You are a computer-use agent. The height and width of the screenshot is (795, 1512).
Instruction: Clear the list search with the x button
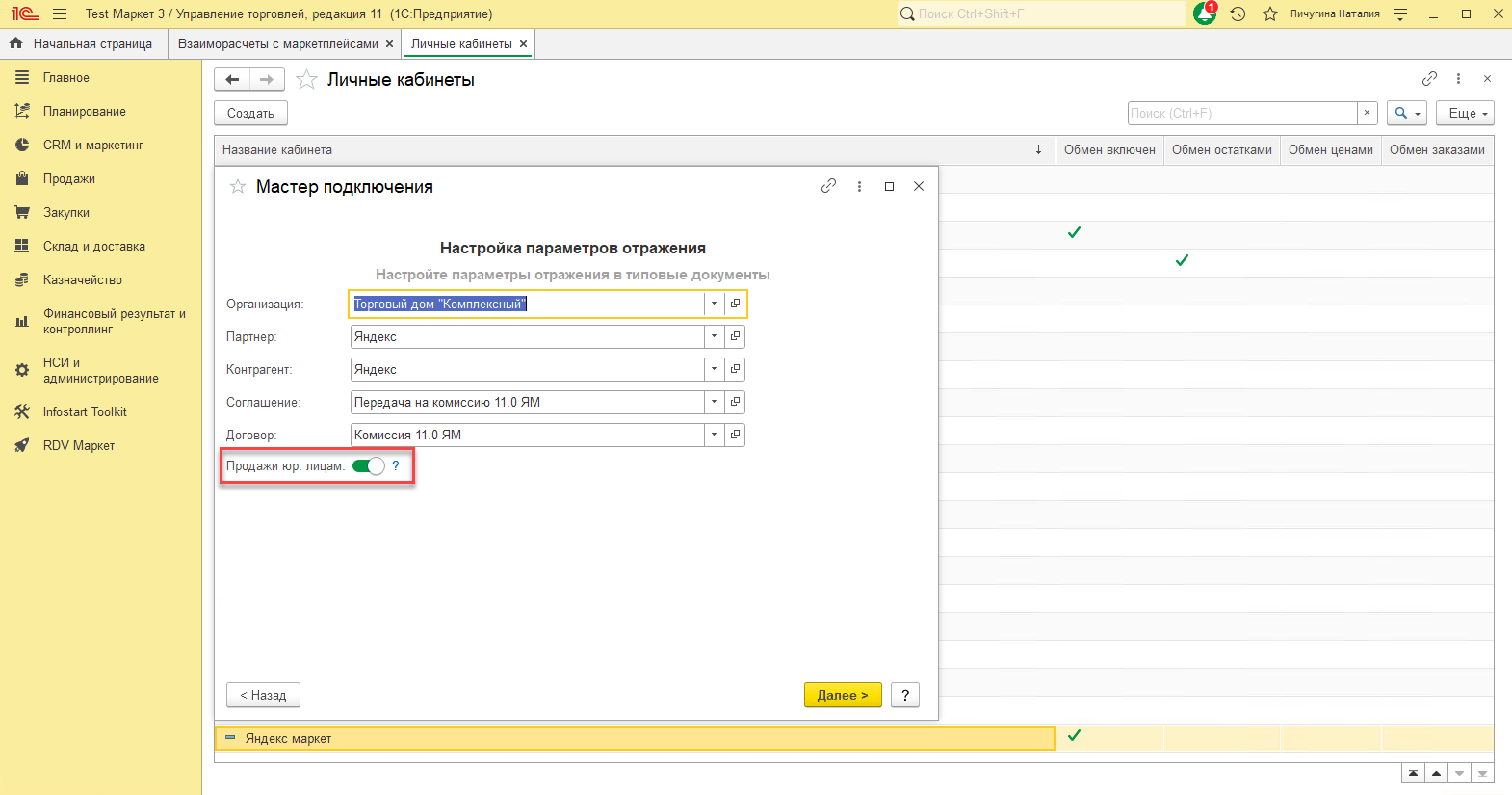1367,113
